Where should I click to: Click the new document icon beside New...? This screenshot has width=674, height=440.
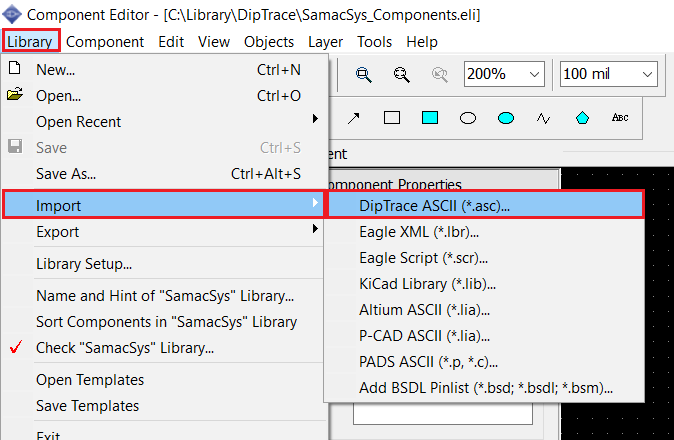[15, 68]
